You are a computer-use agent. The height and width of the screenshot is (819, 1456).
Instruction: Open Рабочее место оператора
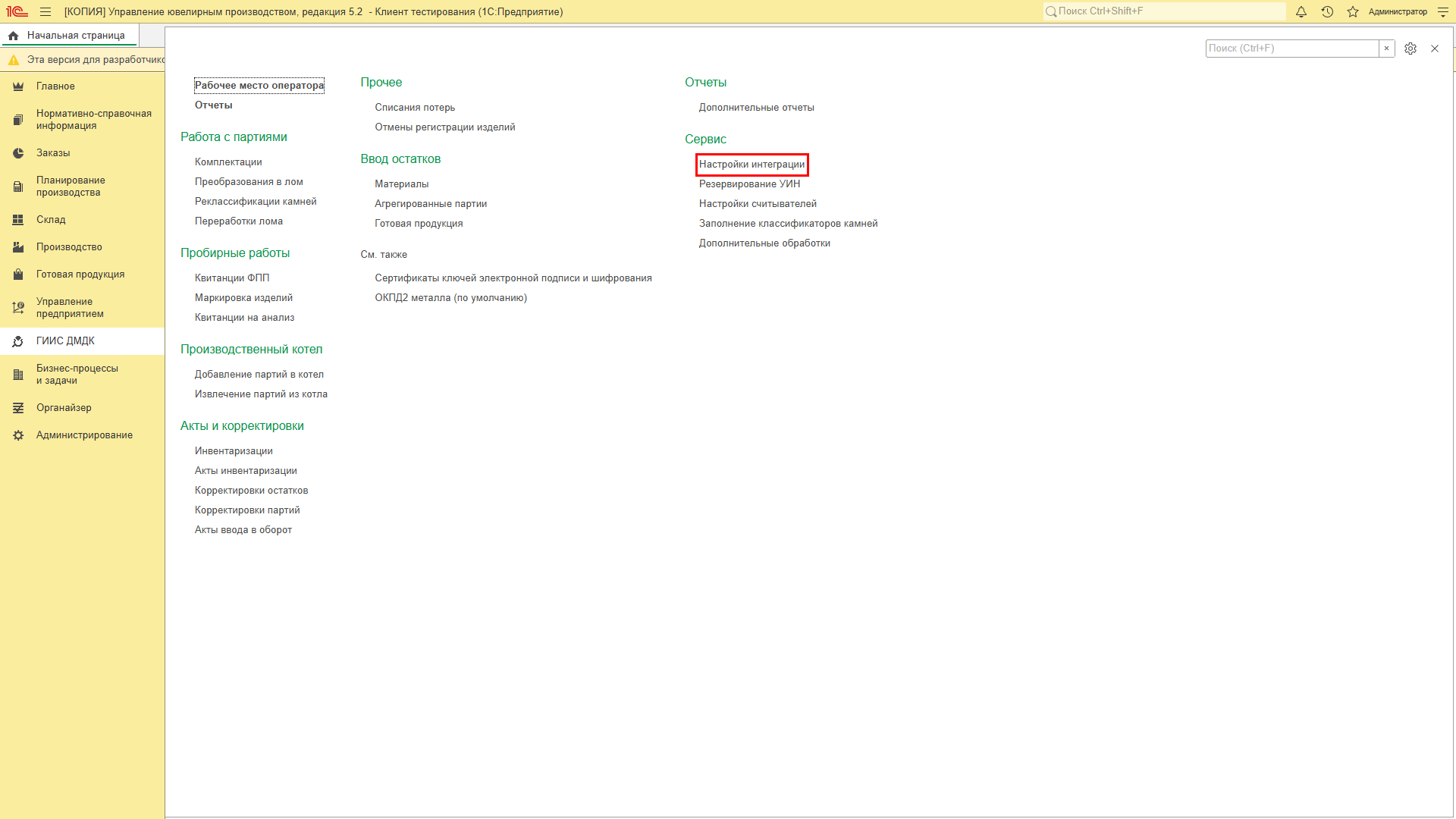point(259,86)
